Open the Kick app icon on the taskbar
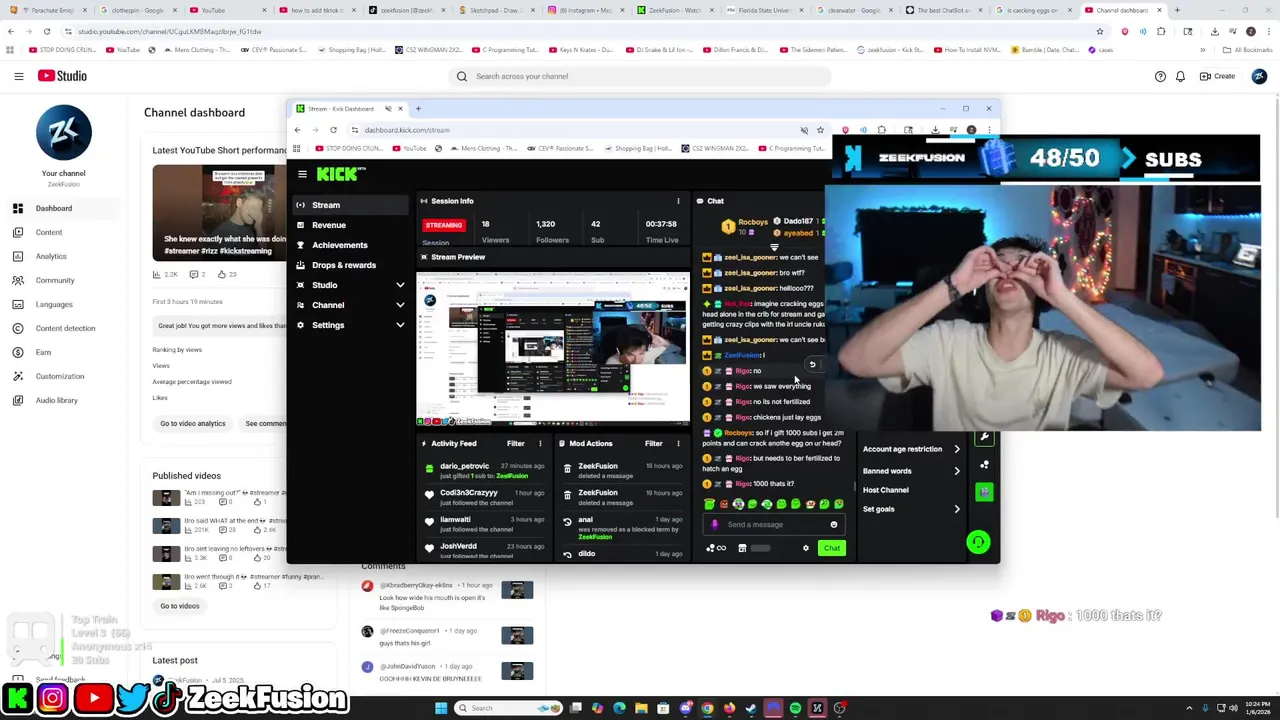The image size is (1280, 720). click(x=817, y=708)
